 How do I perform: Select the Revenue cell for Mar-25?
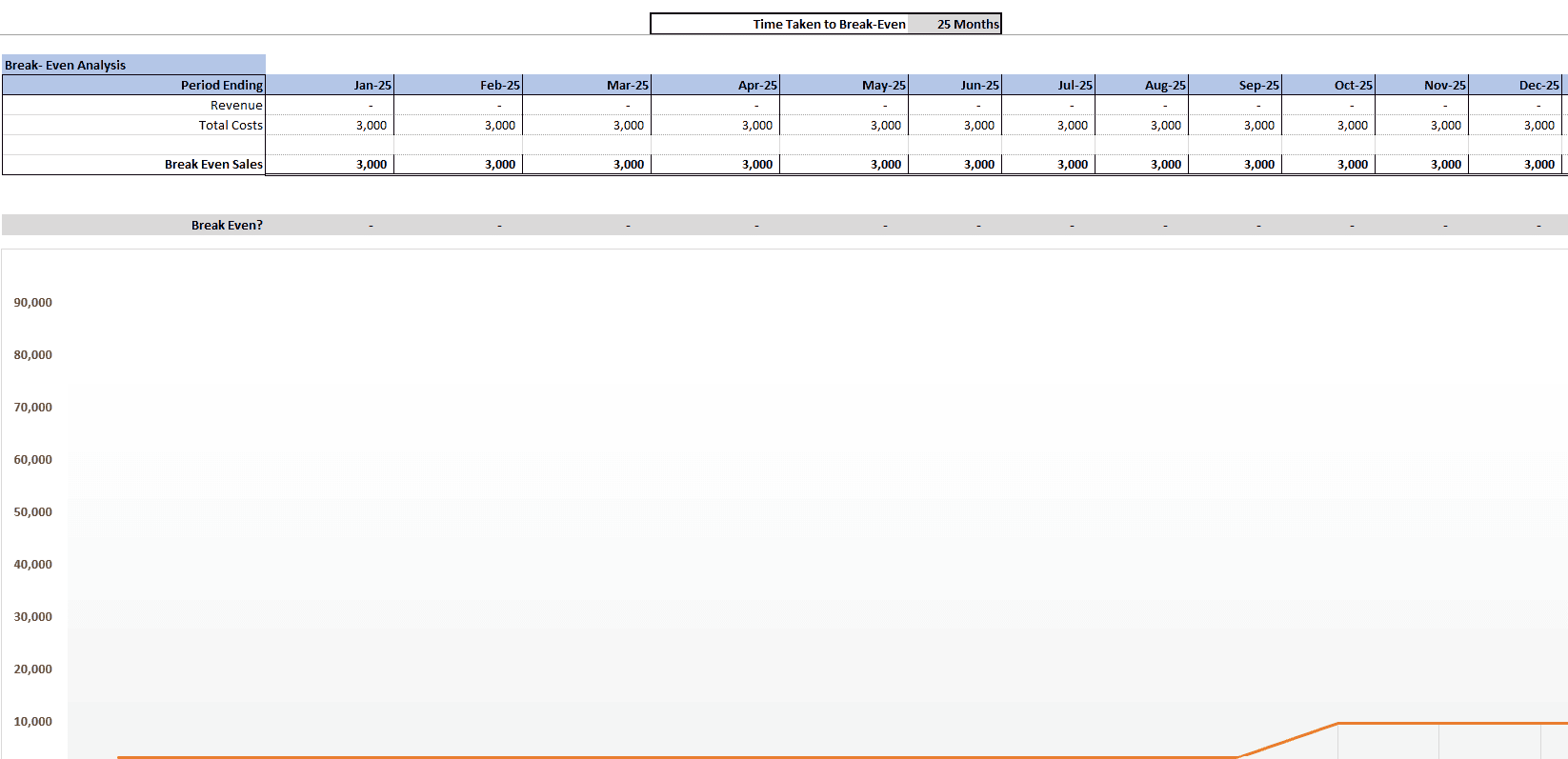click(x=587, y=105)
